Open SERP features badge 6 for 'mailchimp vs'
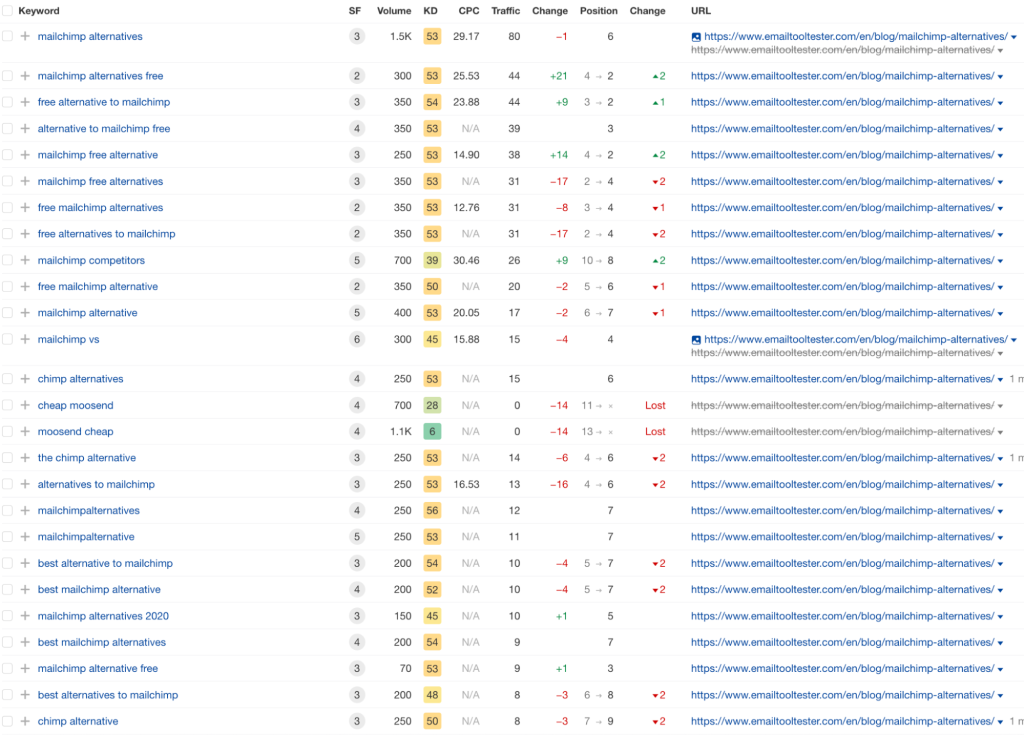This screenshot has height=735, width=1024. click(x=357, y=339)
